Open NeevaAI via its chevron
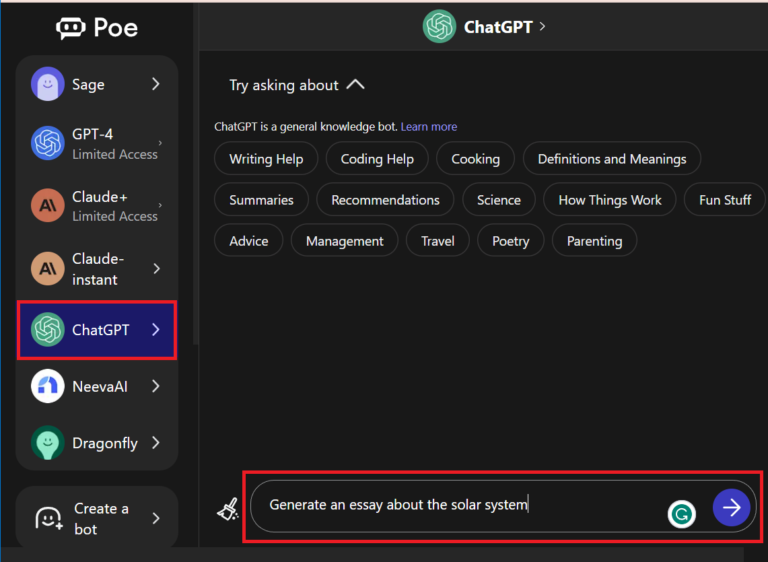768x562 pixels. point(156,386)
